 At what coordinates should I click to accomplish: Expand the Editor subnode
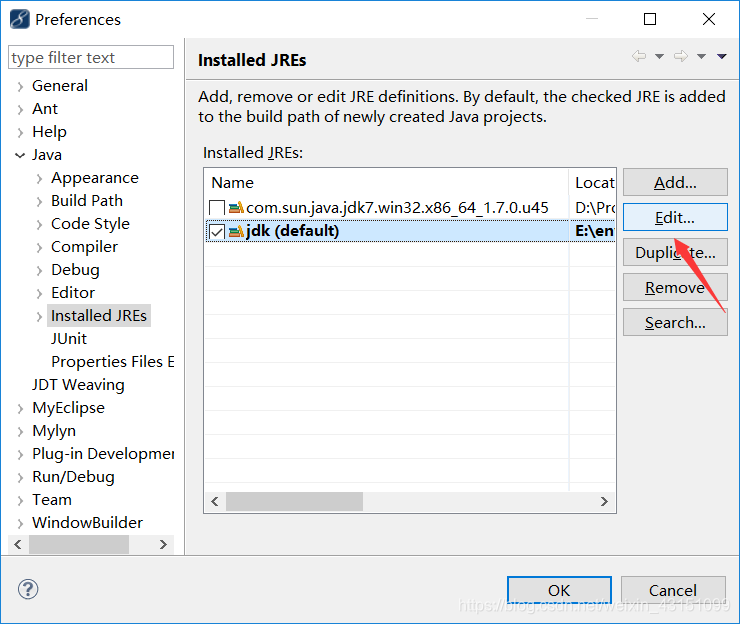(x=39, y=294)
